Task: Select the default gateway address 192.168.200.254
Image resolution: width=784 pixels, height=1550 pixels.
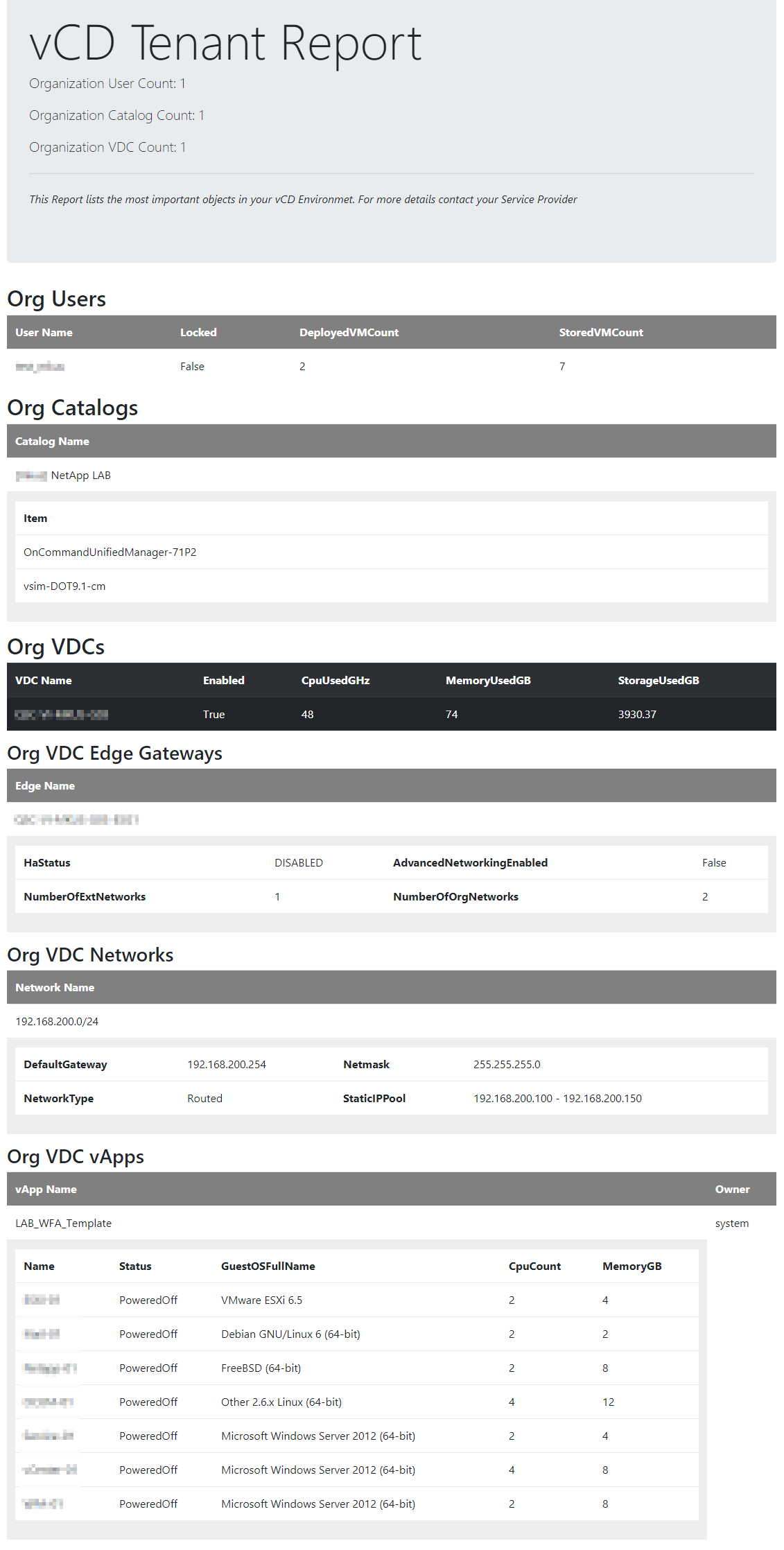Action: click(227, 1065)
